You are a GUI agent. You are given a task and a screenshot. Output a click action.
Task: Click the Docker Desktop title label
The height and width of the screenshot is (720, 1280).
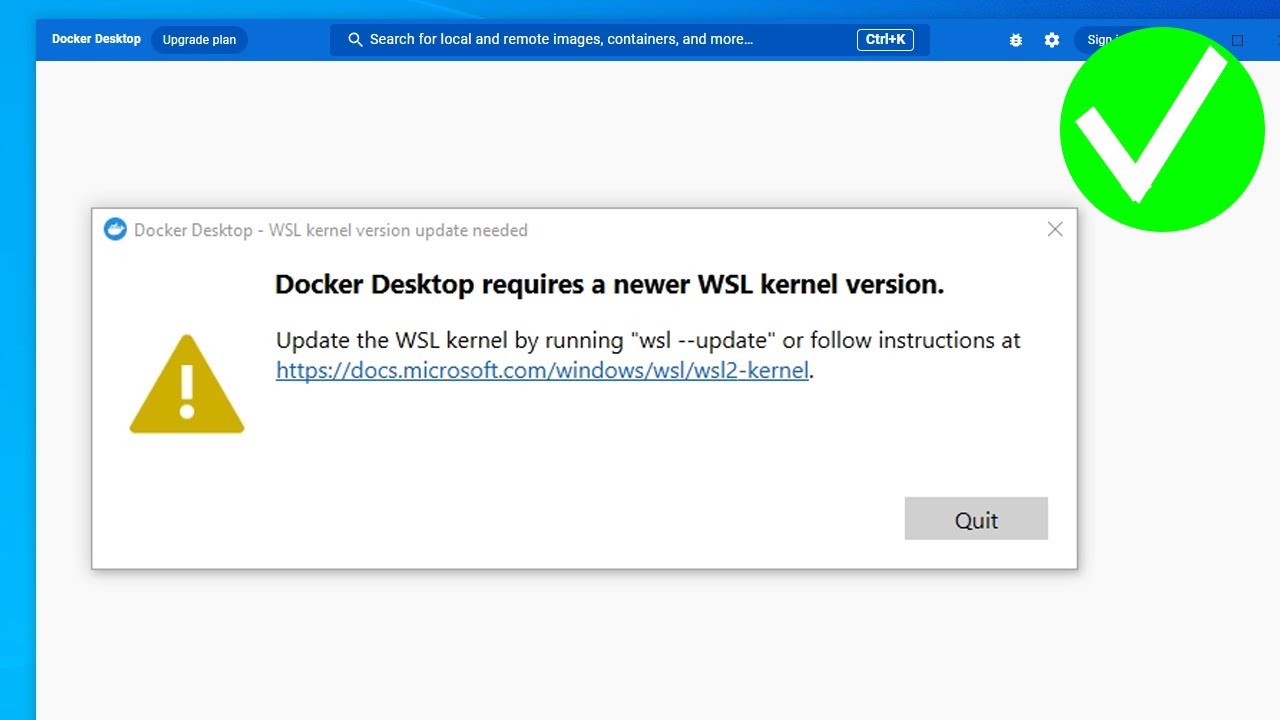tap(96, 40)
